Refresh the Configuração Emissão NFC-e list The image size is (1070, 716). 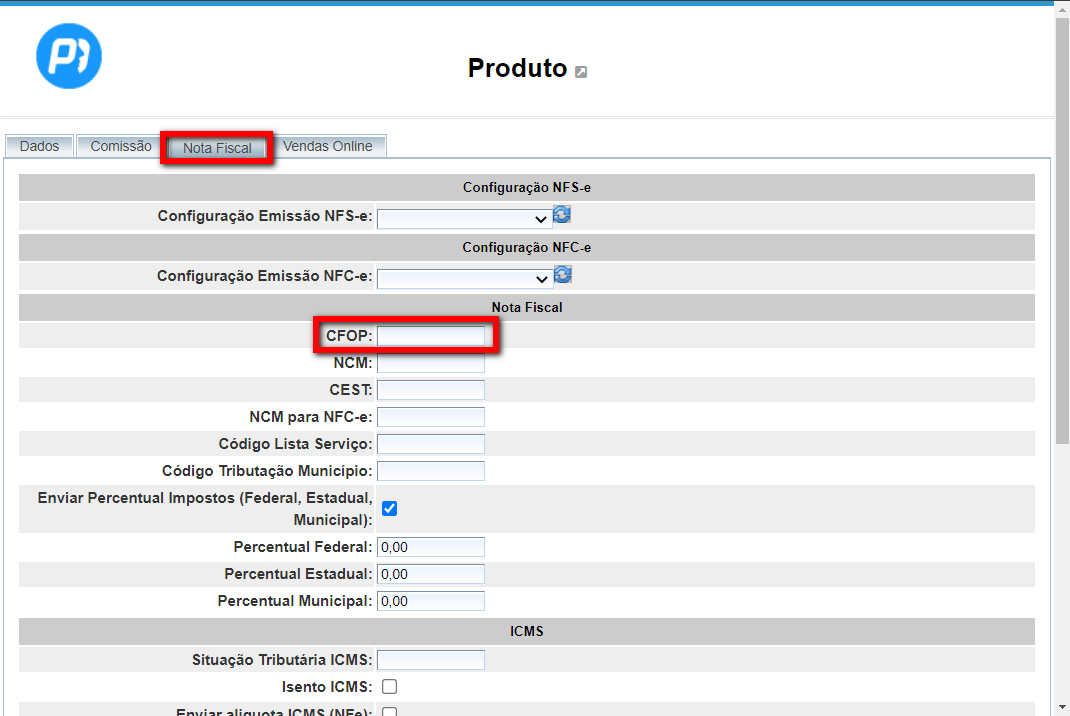tap(562, 275)
